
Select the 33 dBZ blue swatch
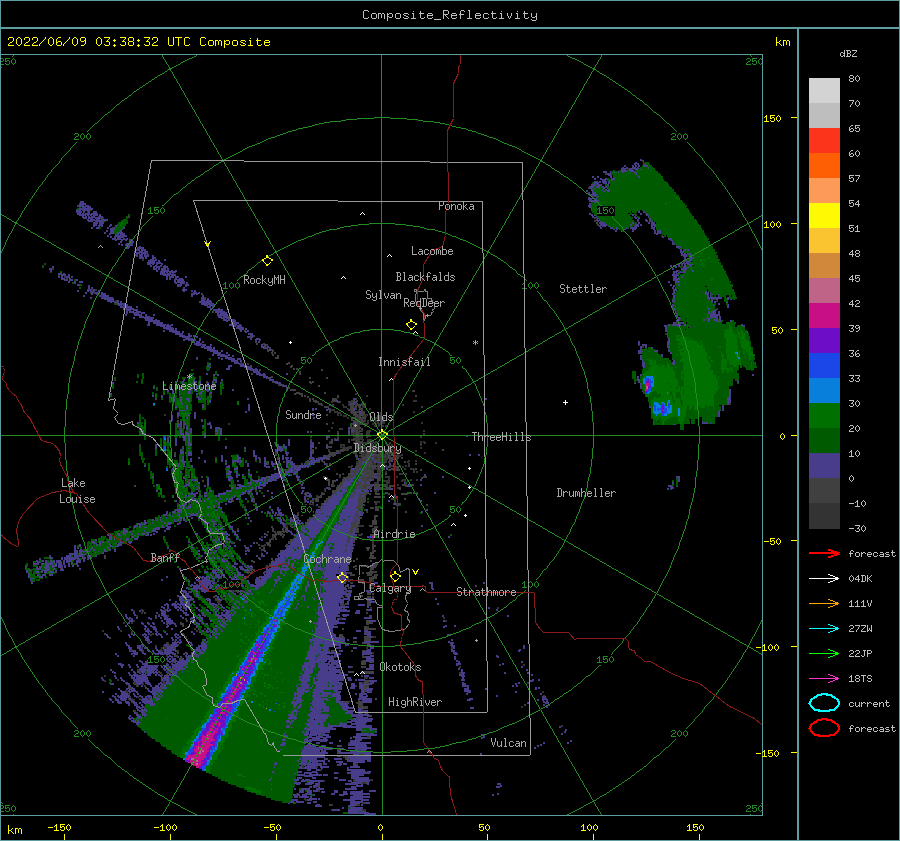pyautogui.click(x=824, y=390)
